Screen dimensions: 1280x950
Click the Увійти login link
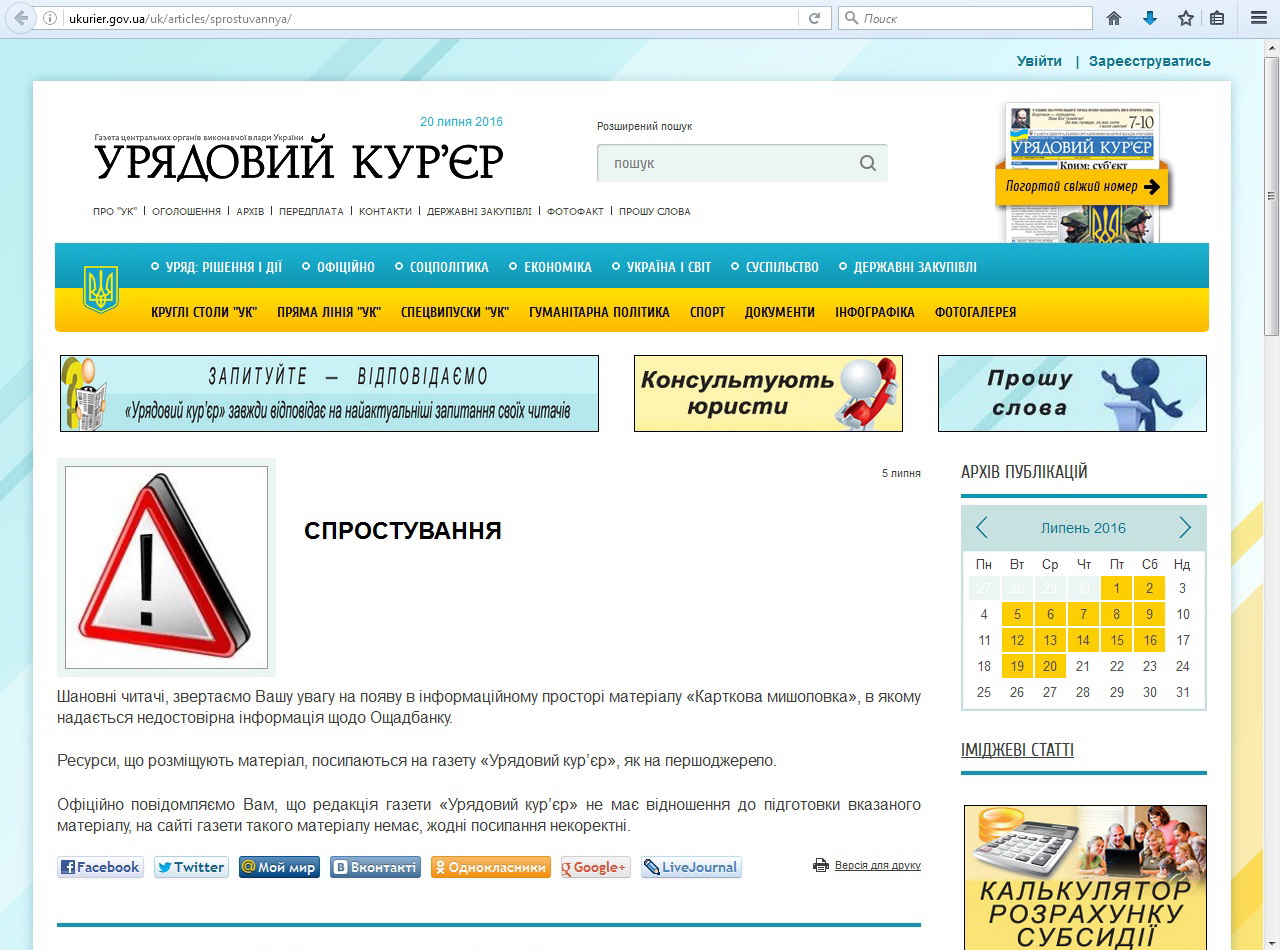pos(1039,60)
